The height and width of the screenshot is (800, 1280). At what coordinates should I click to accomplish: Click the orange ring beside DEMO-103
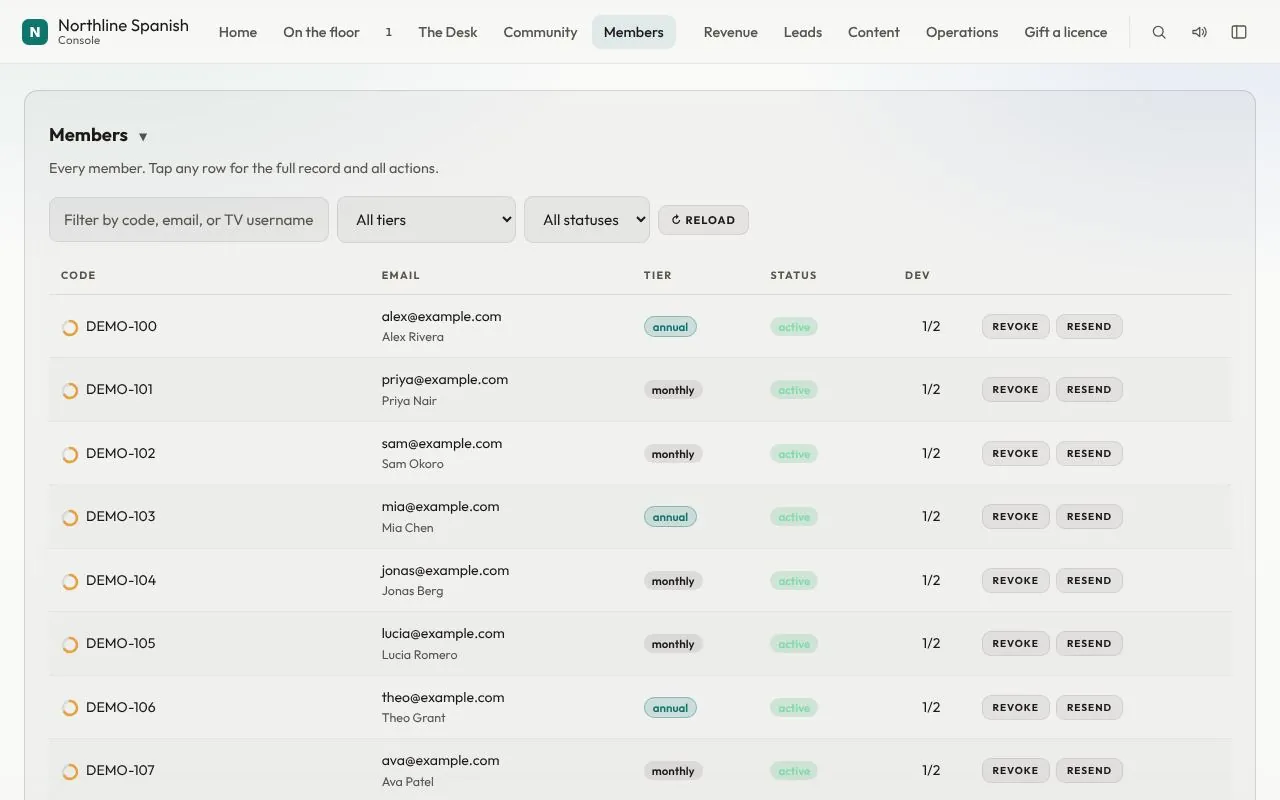pos(70,517)
